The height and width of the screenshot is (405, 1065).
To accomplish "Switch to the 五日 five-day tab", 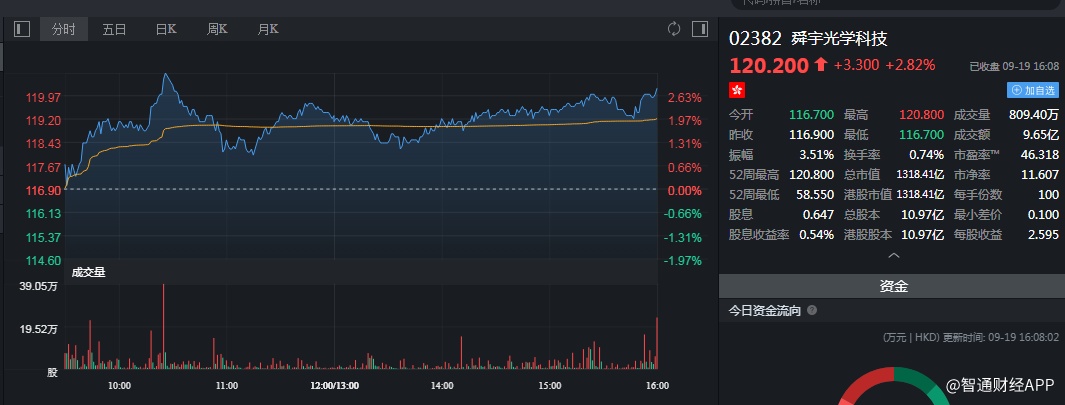I will tap(115, 29).
